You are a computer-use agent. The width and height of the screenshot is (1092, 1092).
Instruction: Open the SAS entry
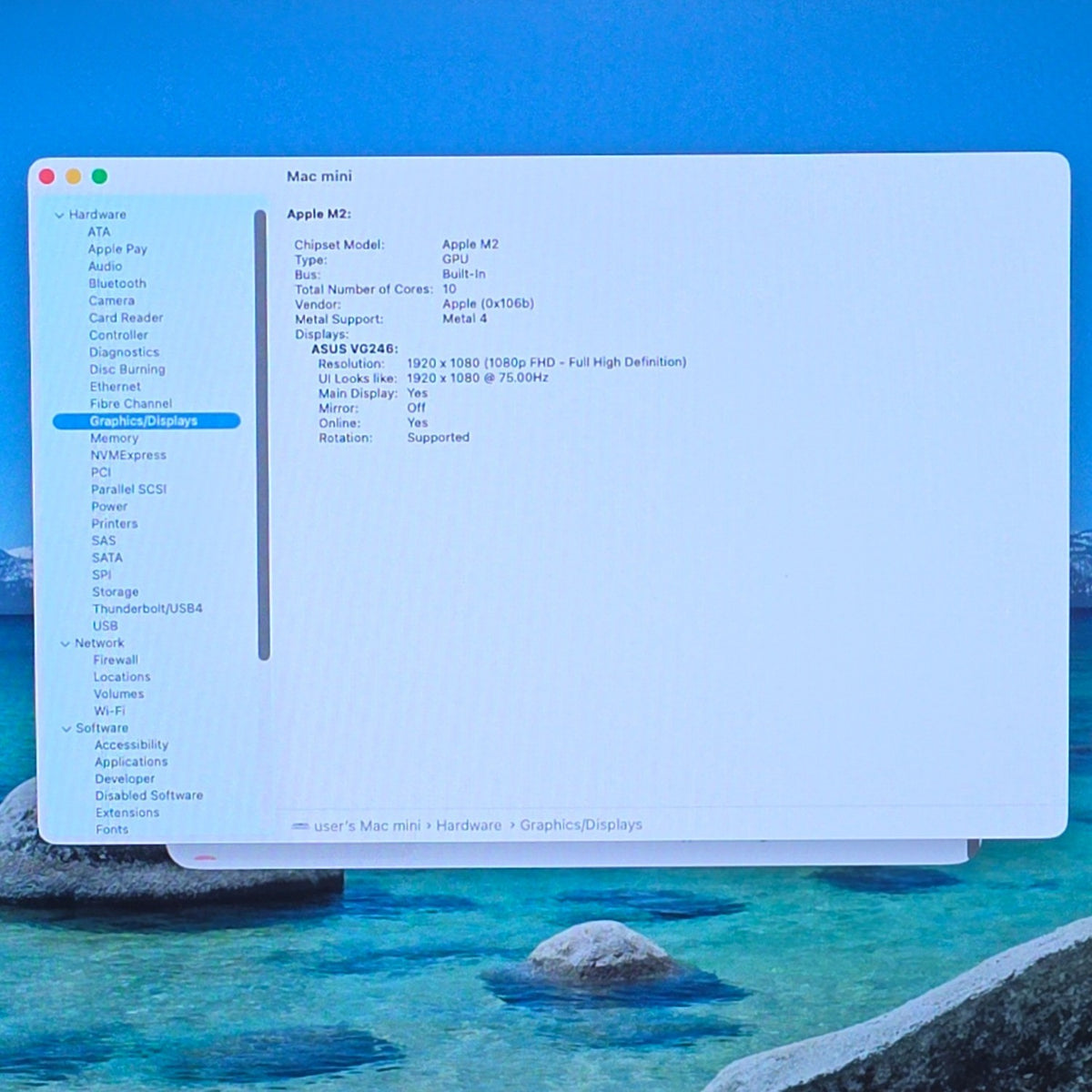(x=104, y=541)
